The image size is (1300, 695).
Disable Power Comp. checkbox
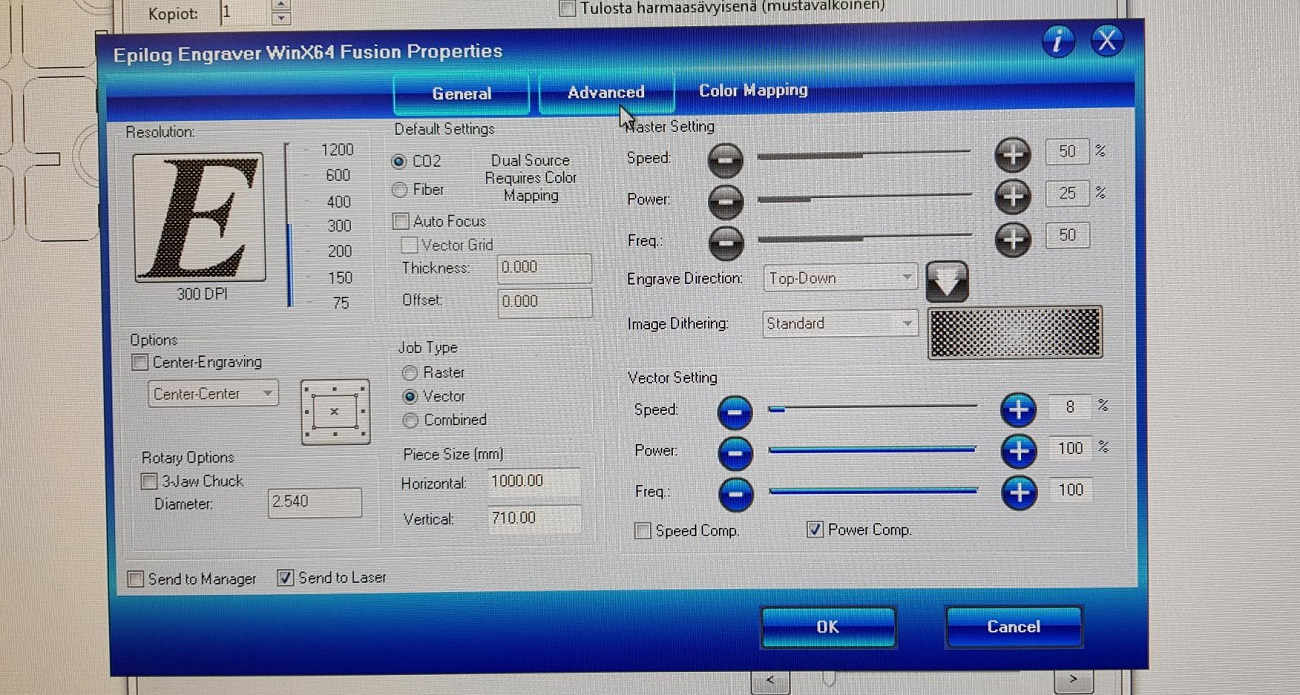click(815, 530)
